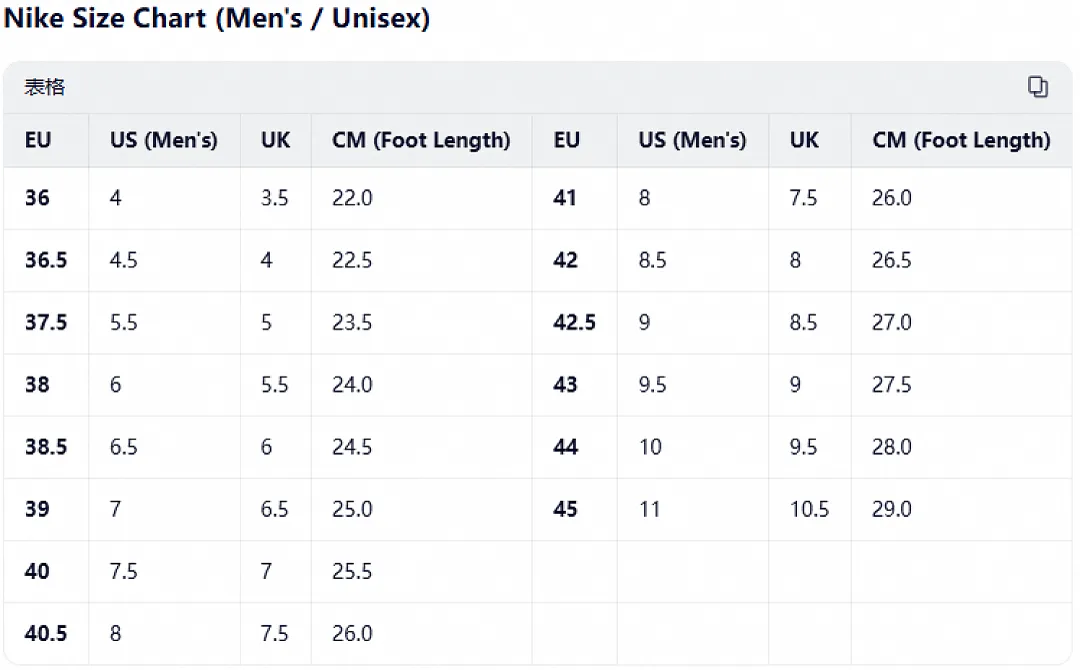Click the copy table icon
This screenshot has width=1080, height=670.
point(1037,87)
